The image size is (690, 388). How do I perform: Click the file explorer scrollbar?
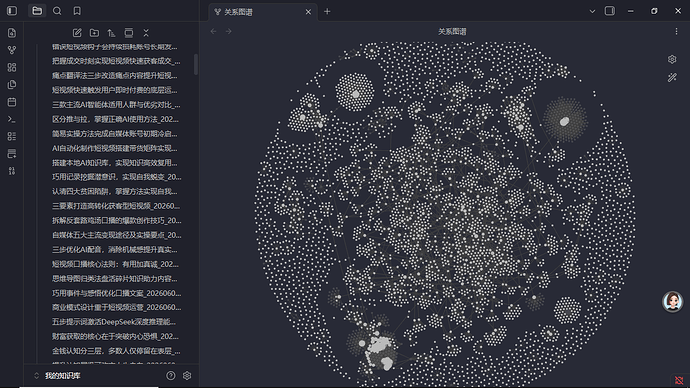(196, 64)
